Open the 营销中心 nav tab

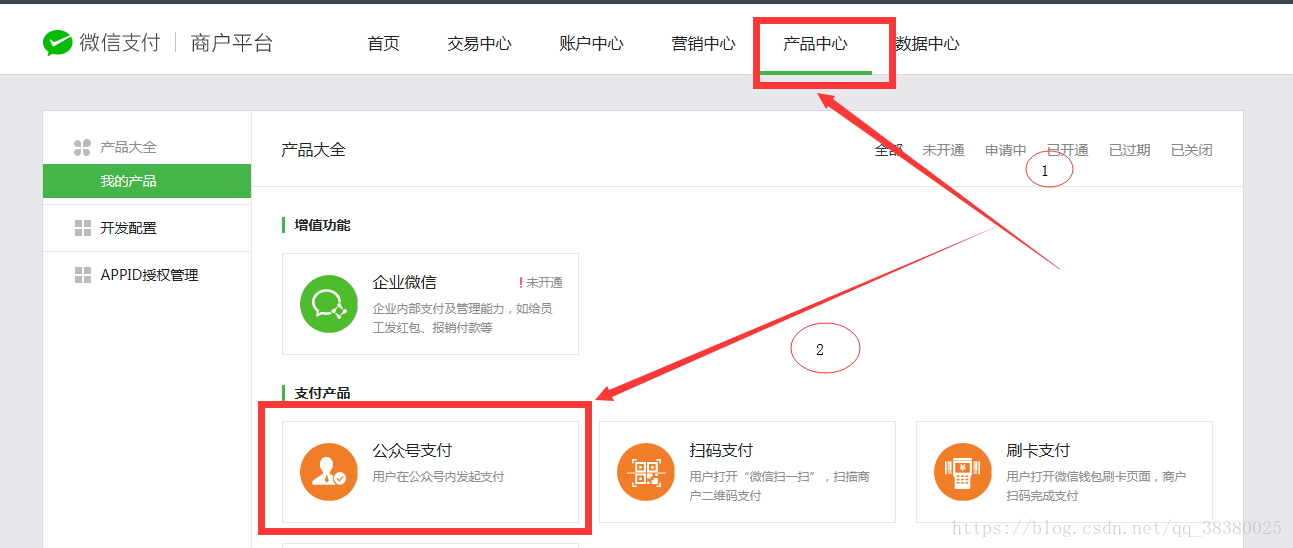pyautogui.click(x=703, y=44)
